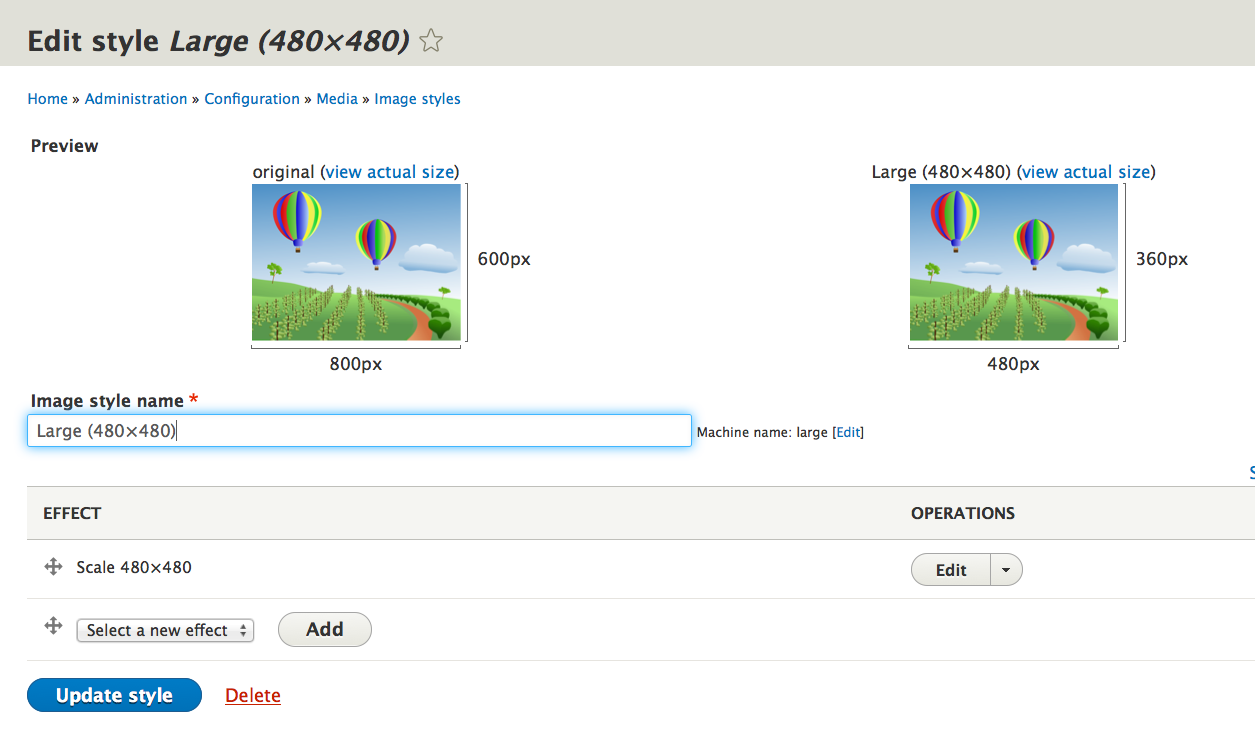View actual size of original image
The width and height of the screenshot is (1255, 753).
coord(390,172)
